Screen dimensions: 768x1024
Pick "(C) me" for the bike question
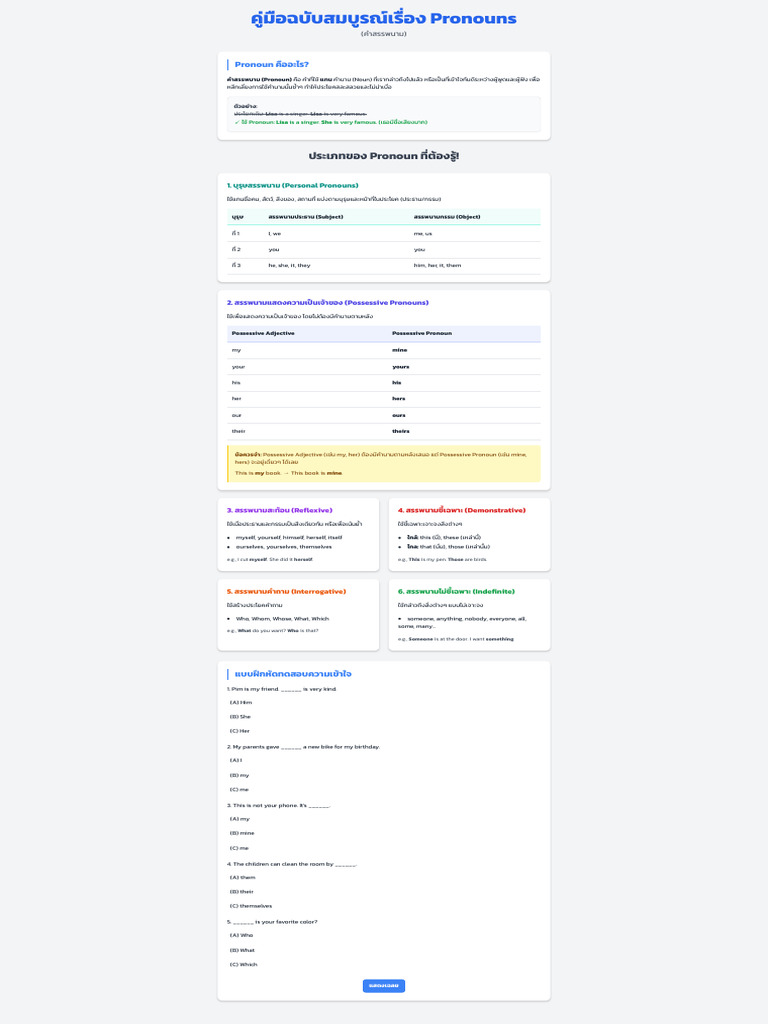[x=240, y=789]
